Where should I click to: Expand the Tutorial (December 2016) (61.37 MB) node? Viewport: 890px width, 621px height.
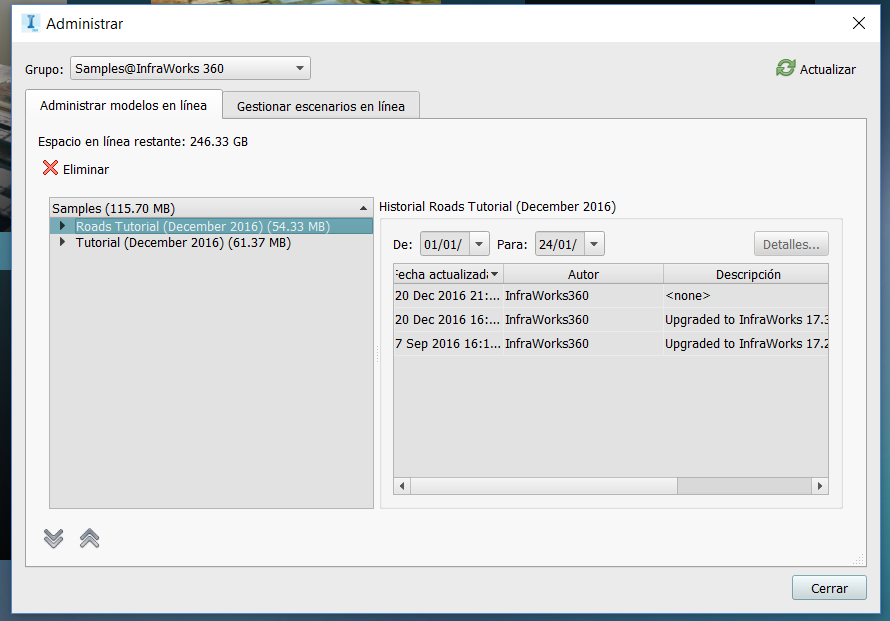[62, 242]
